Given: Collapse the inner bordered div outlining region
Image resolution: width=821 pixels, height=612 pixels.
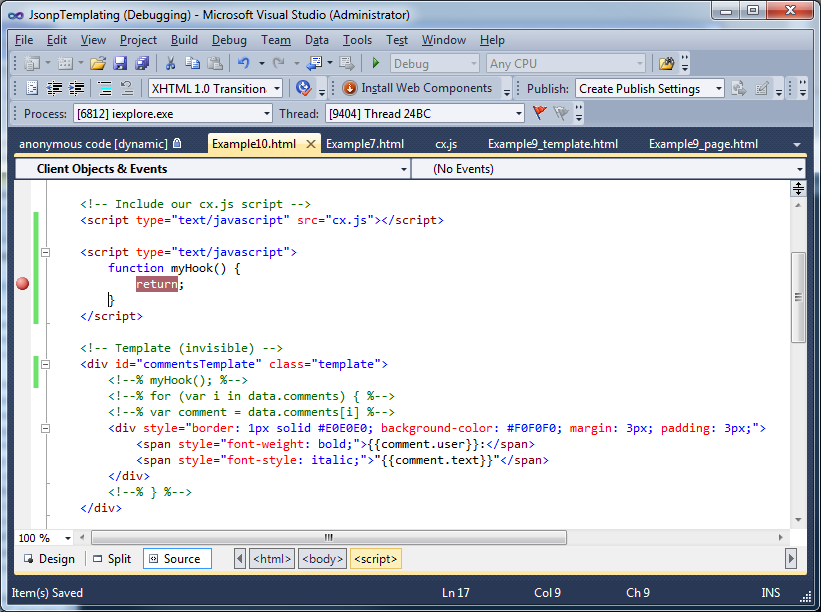Looking at the screenshot, I should (x=46, y=428).
